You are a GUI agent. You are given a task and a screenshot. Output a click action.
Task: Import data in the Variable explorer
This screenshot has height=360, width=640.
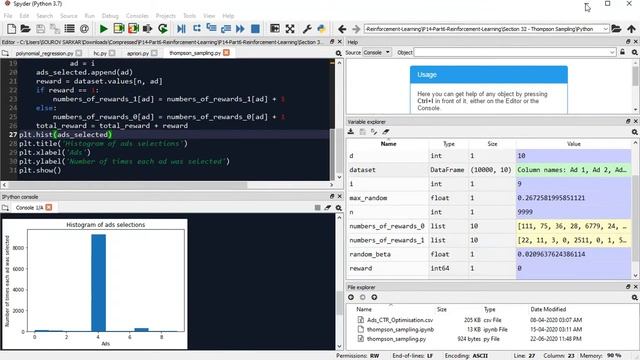point(351,131)
